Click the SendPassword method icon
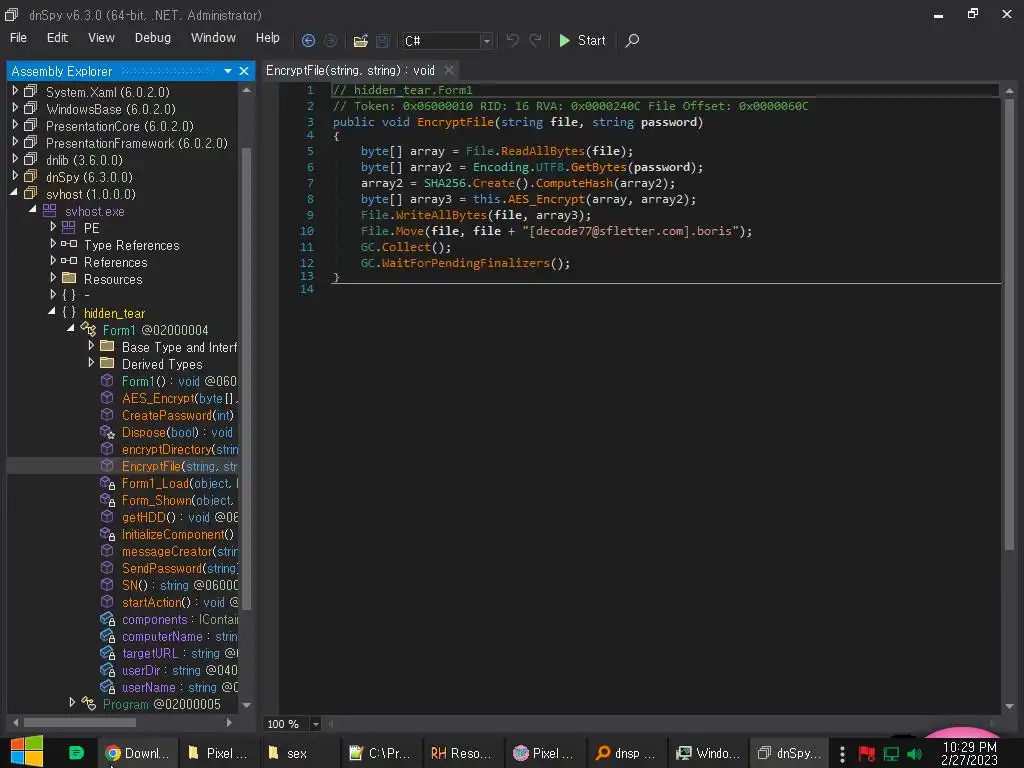The width and height of the screenshot is (1024, 768). pyautogui.click(x=107, y=568)
